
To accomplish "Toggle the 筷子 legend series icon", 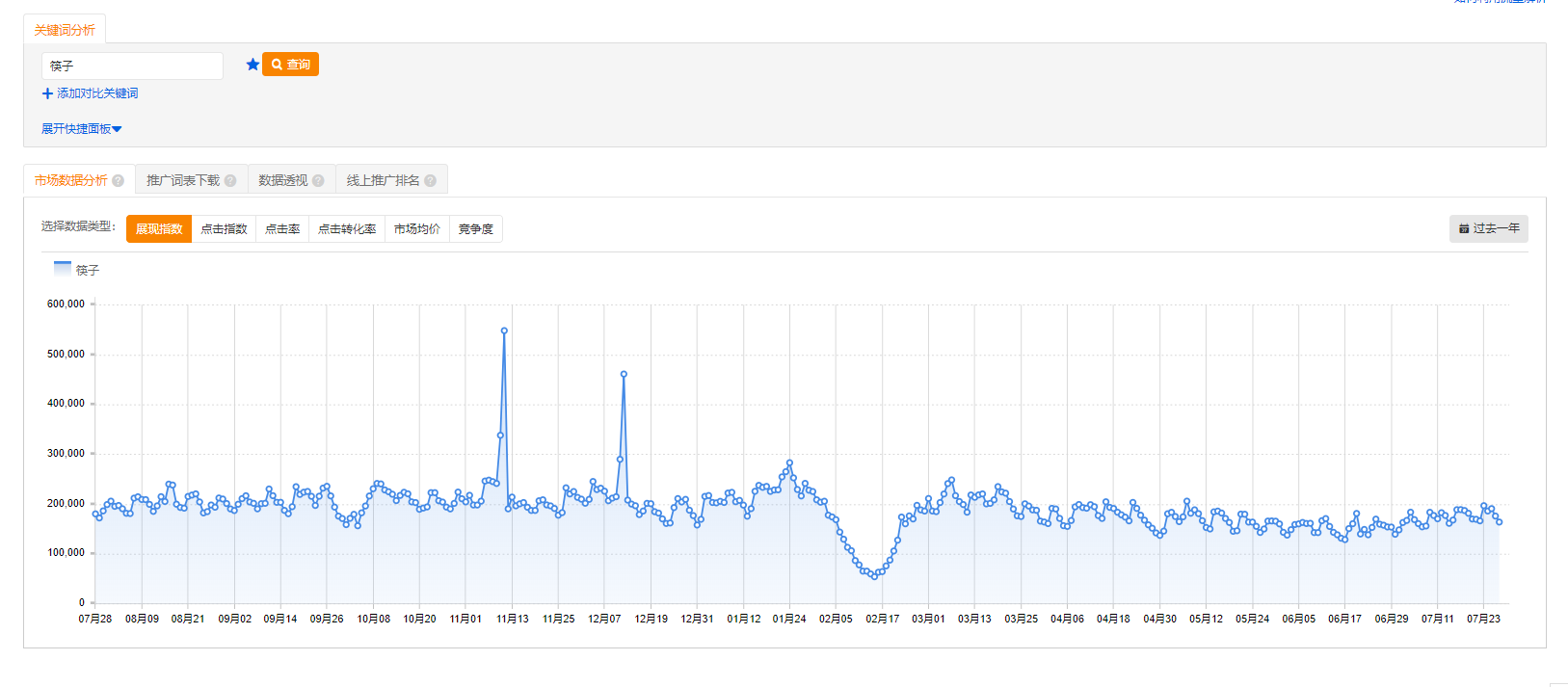I will pyautogui.click(x=63, y=269).
